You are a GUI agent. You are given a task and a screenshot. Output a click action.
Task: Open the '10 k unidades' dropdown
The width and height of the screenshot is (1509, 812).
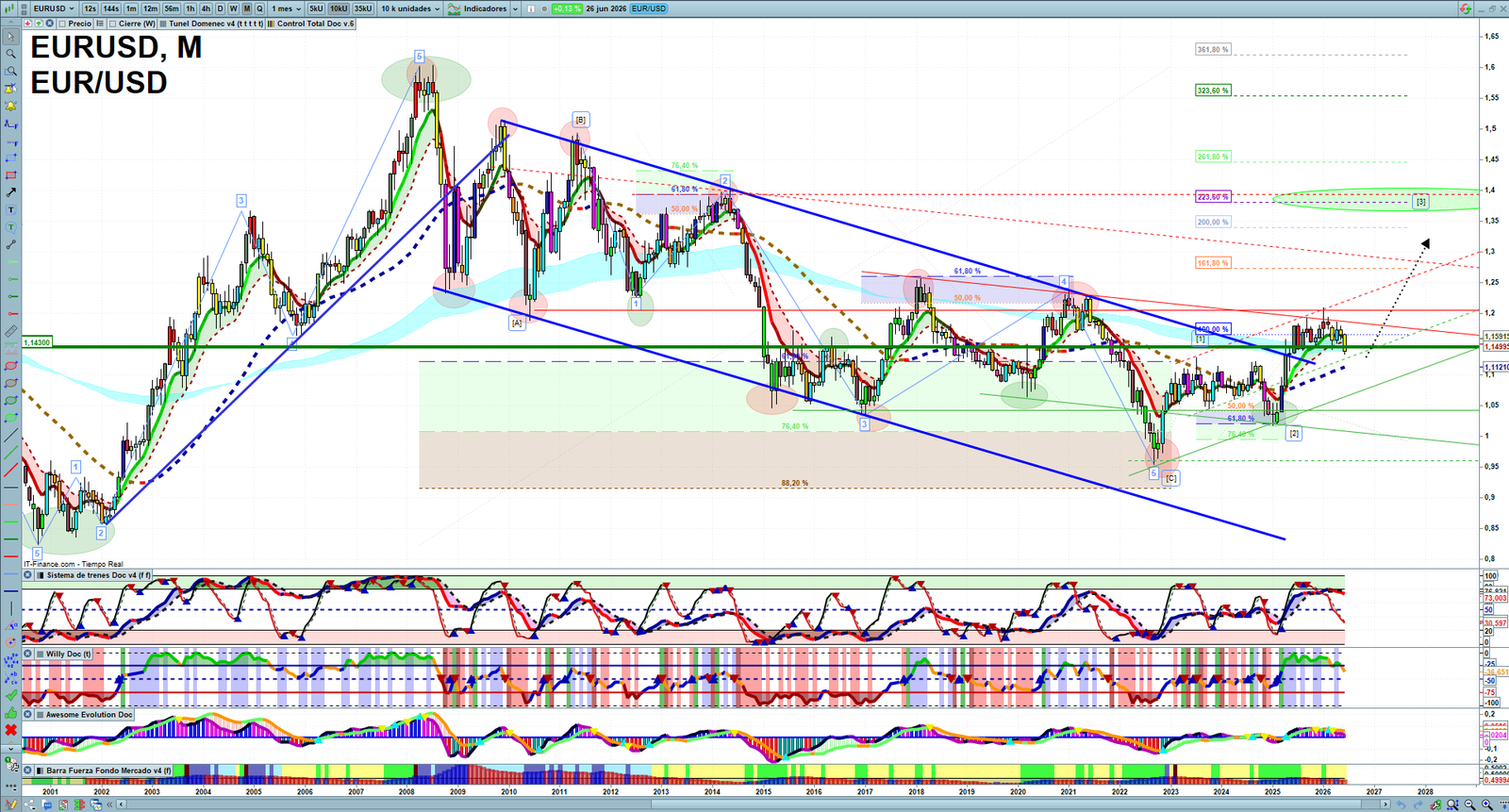click(410, 8)
